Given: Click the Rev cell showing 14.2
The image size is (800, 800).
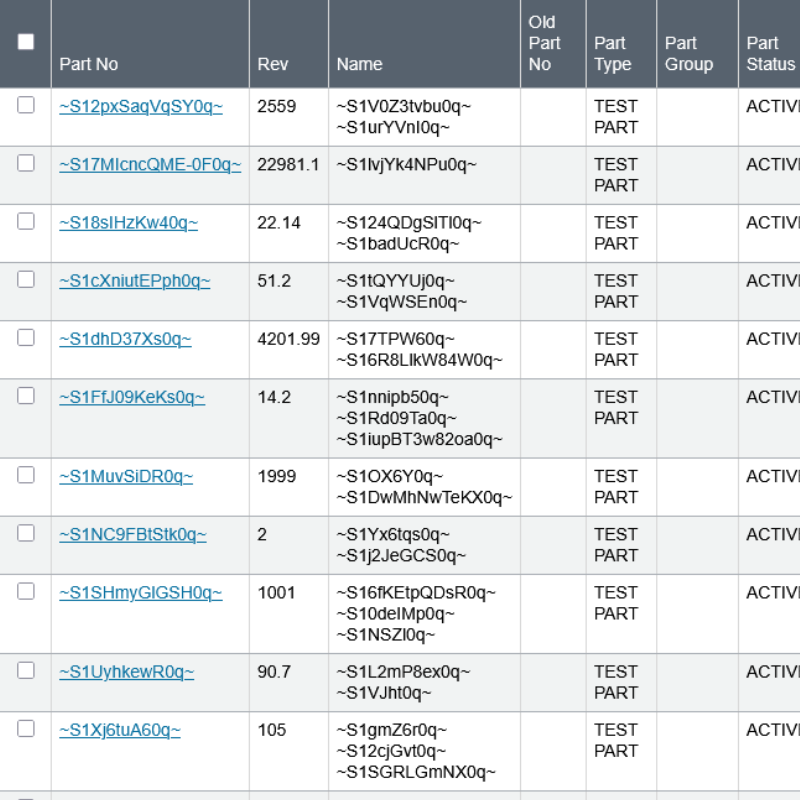Looking at the screenshot, I should (x=274, y=397).
